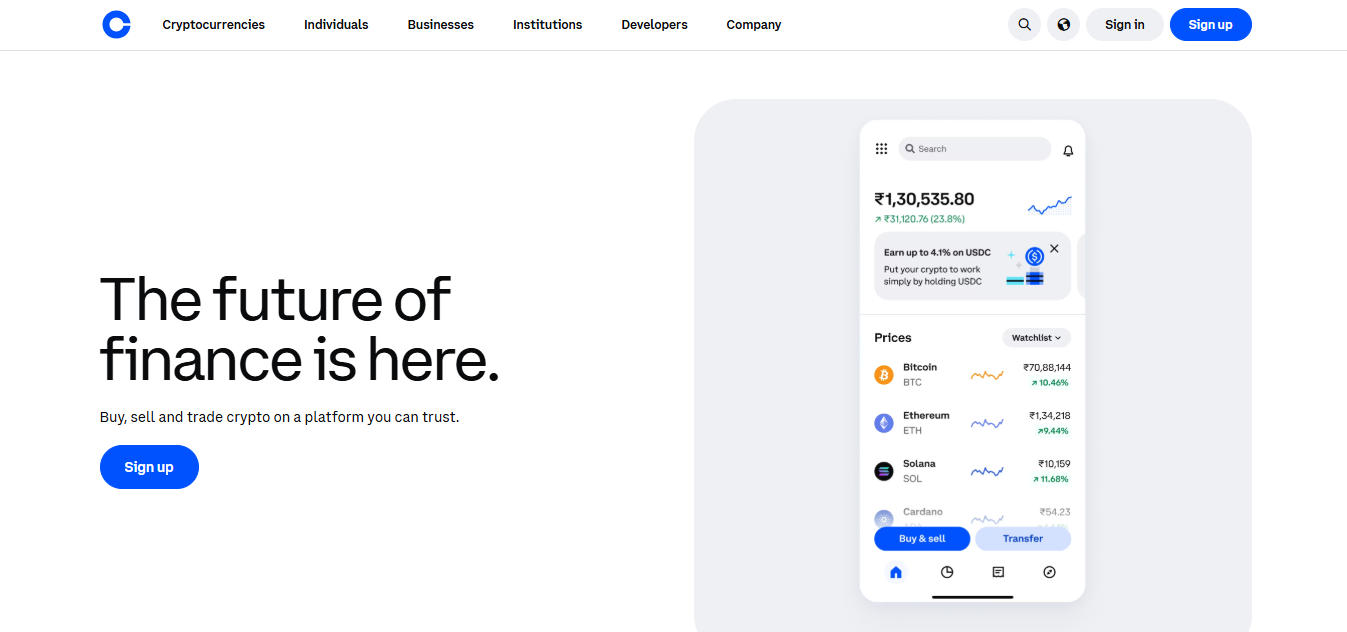Open language selector globe icon
The image size is (1347, 632).
click(x=1063, y=25)
